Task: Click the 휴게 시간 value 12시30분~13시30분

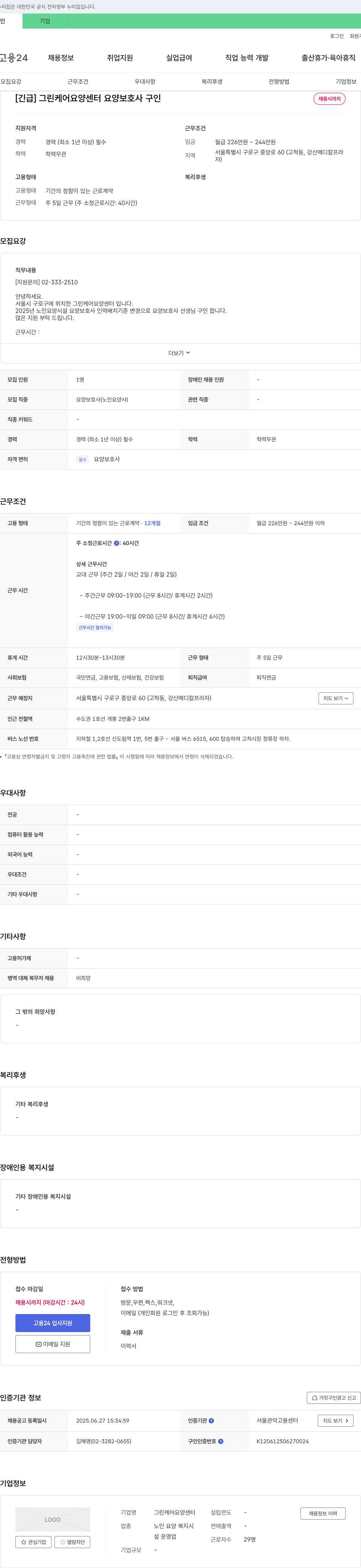Action: (101, 657)
